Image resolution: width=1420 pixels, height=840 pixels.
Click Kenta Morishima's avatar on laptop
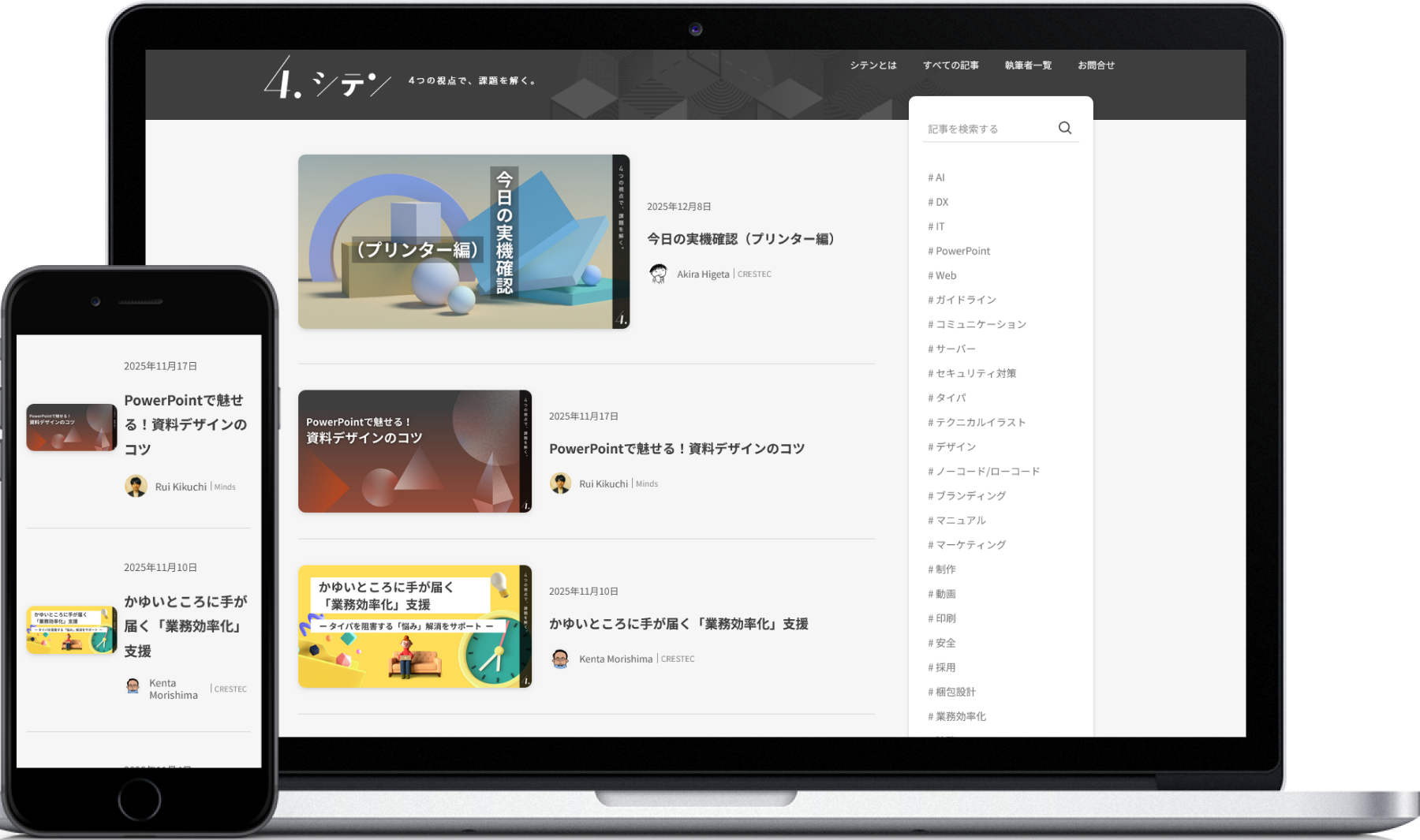click(560, 659)
